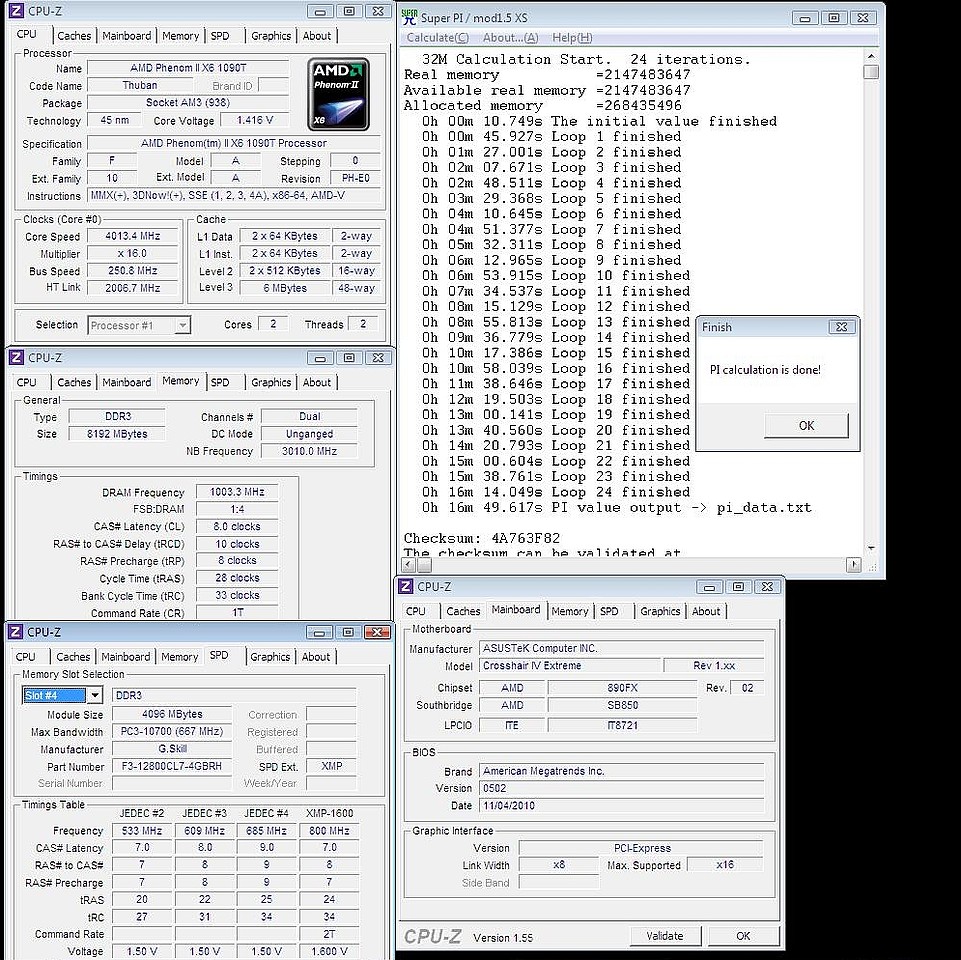Click Super PI vertical scrollbar up arrow
Viewport: 961px width, 960px height.
coord(870,56)
